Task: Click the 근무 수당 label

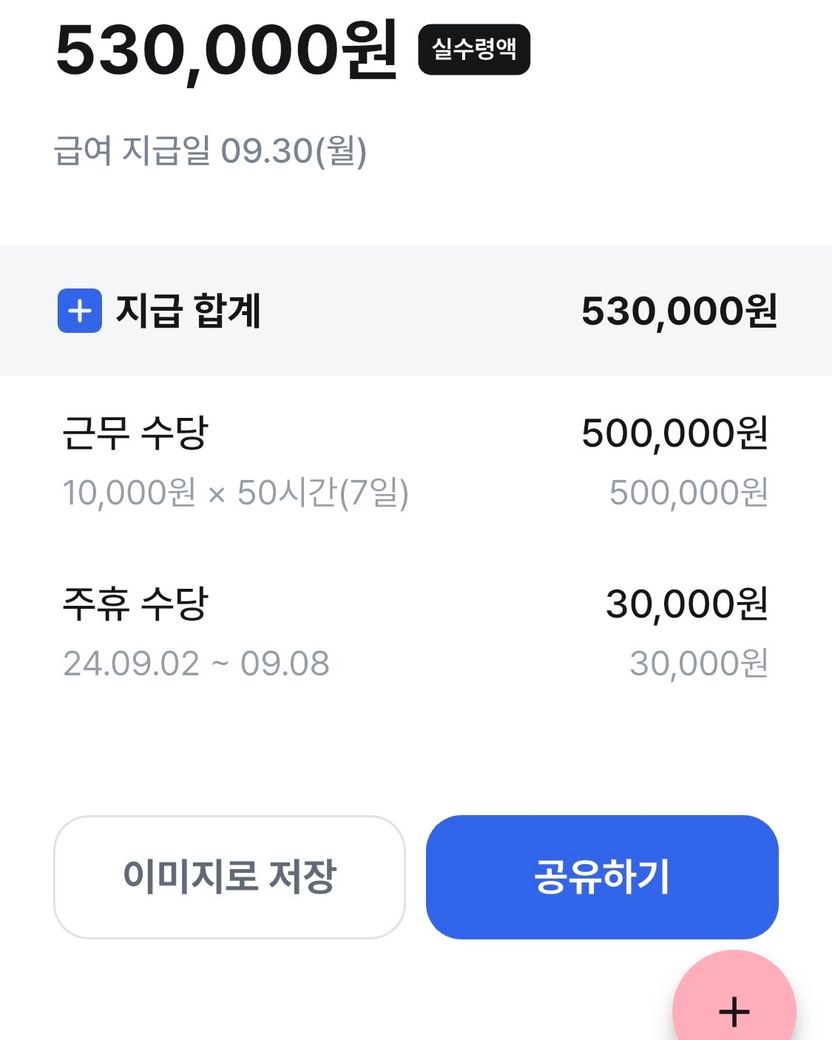Action: tap(135, 434)
